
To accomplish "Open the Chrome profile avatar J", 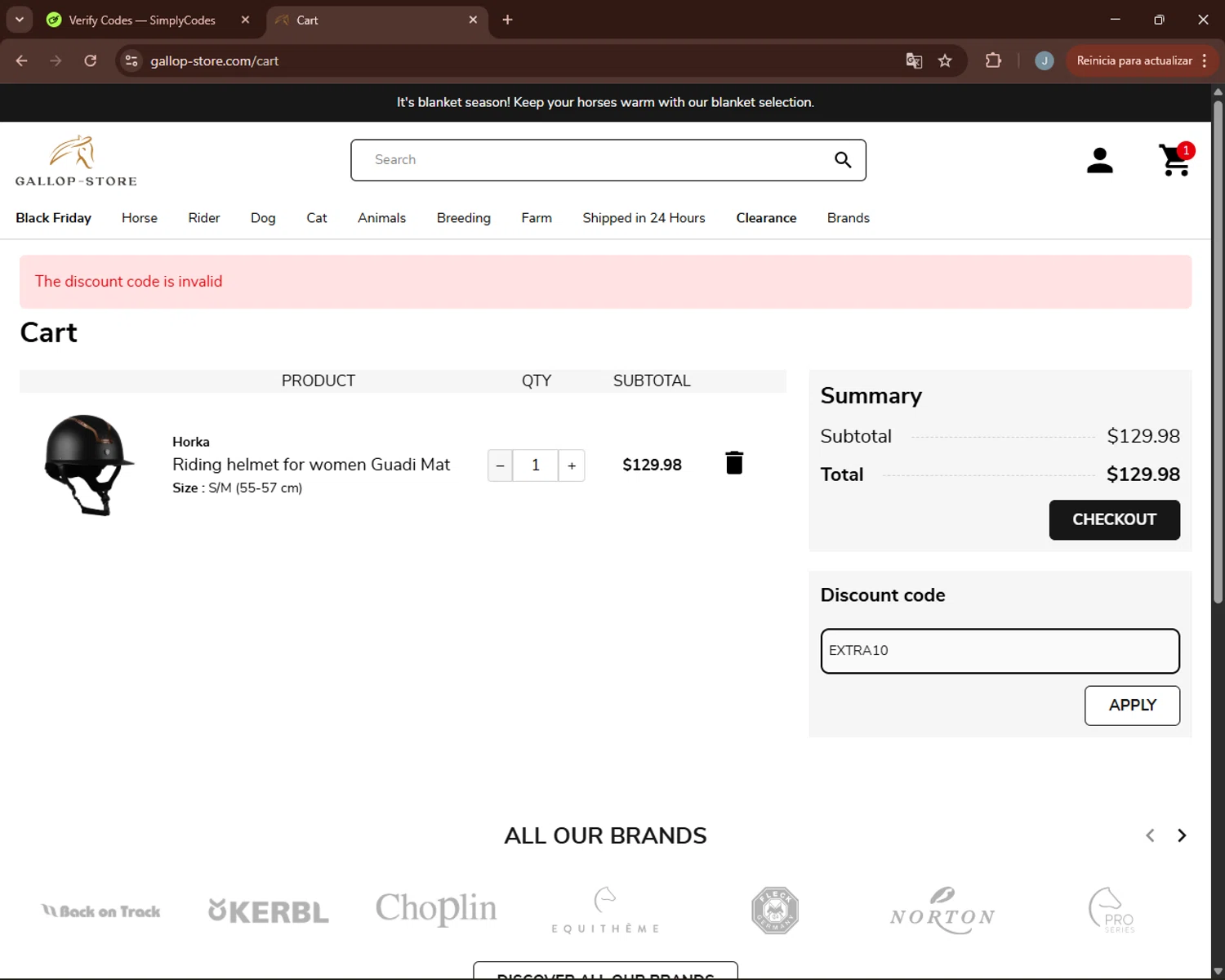I will point(1044,60).
